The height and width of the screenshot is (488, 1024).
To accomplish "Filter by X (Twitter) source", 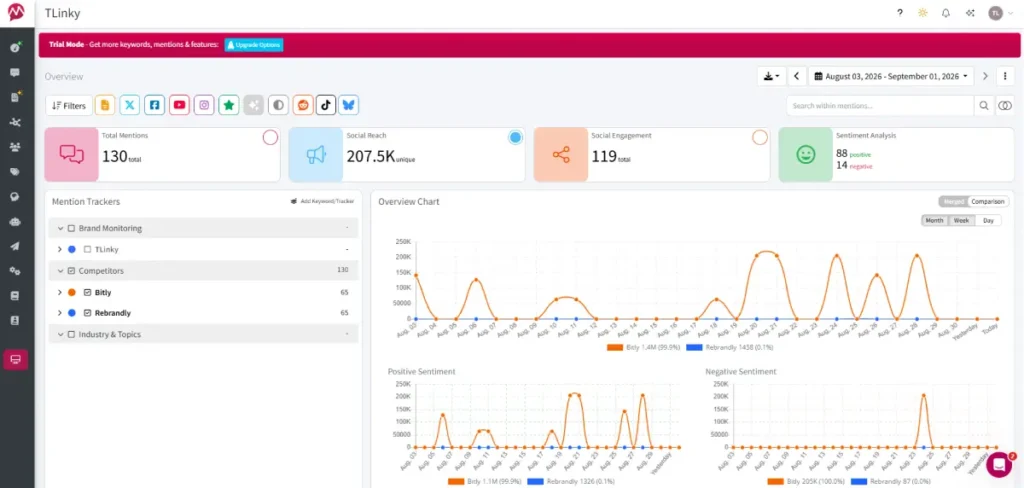I will point(129,105).
